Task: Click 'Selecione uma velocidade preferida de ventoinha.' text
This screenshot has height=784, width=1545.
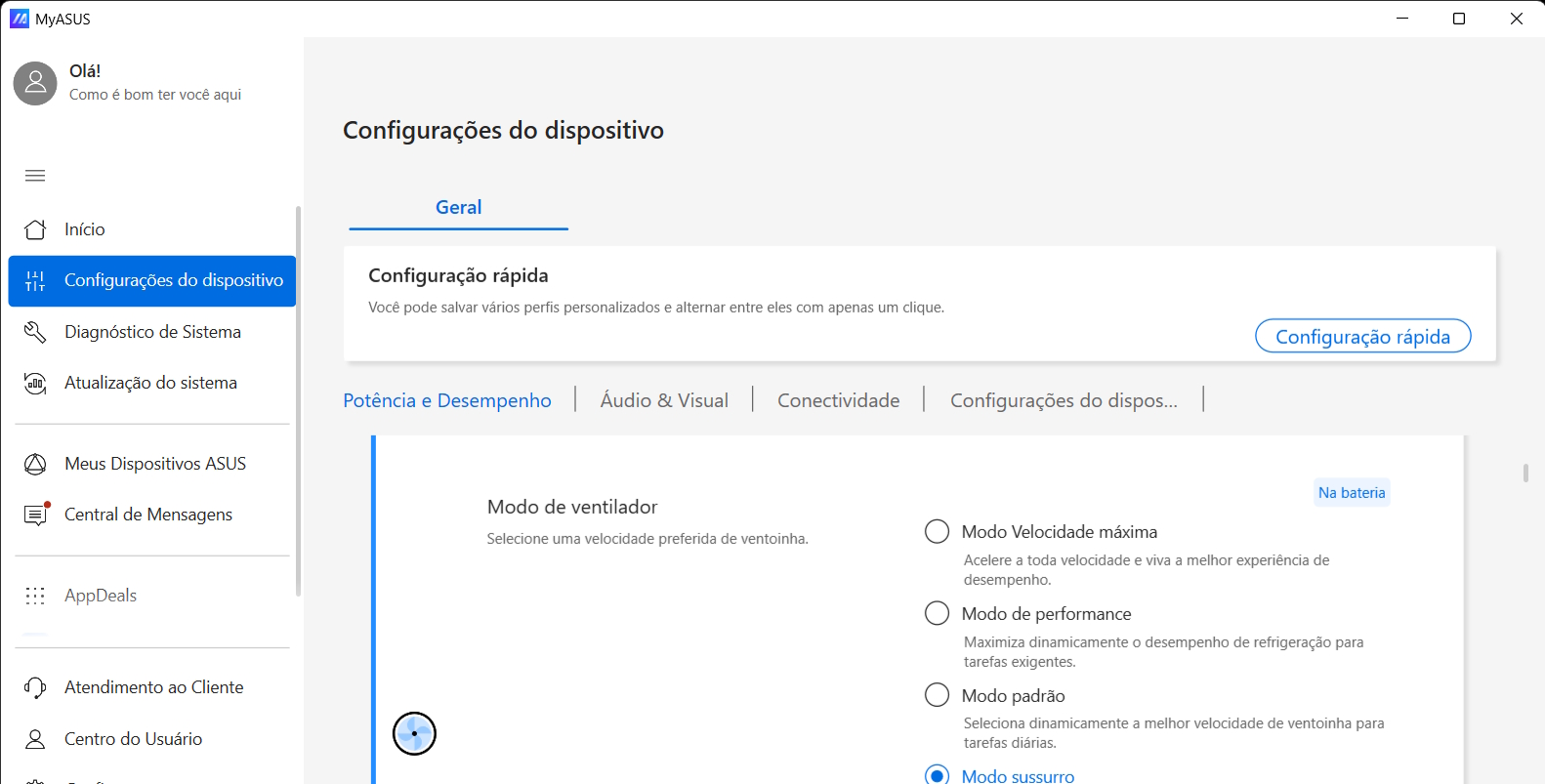Action: (647, 538)
